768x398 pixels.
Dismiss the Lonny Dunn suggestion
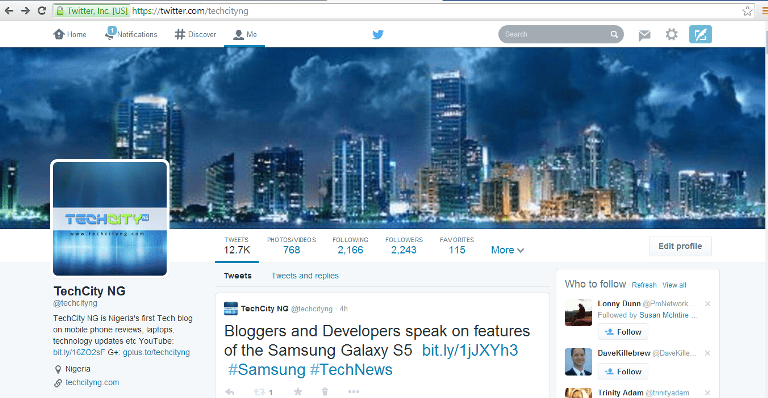(707, 304)
